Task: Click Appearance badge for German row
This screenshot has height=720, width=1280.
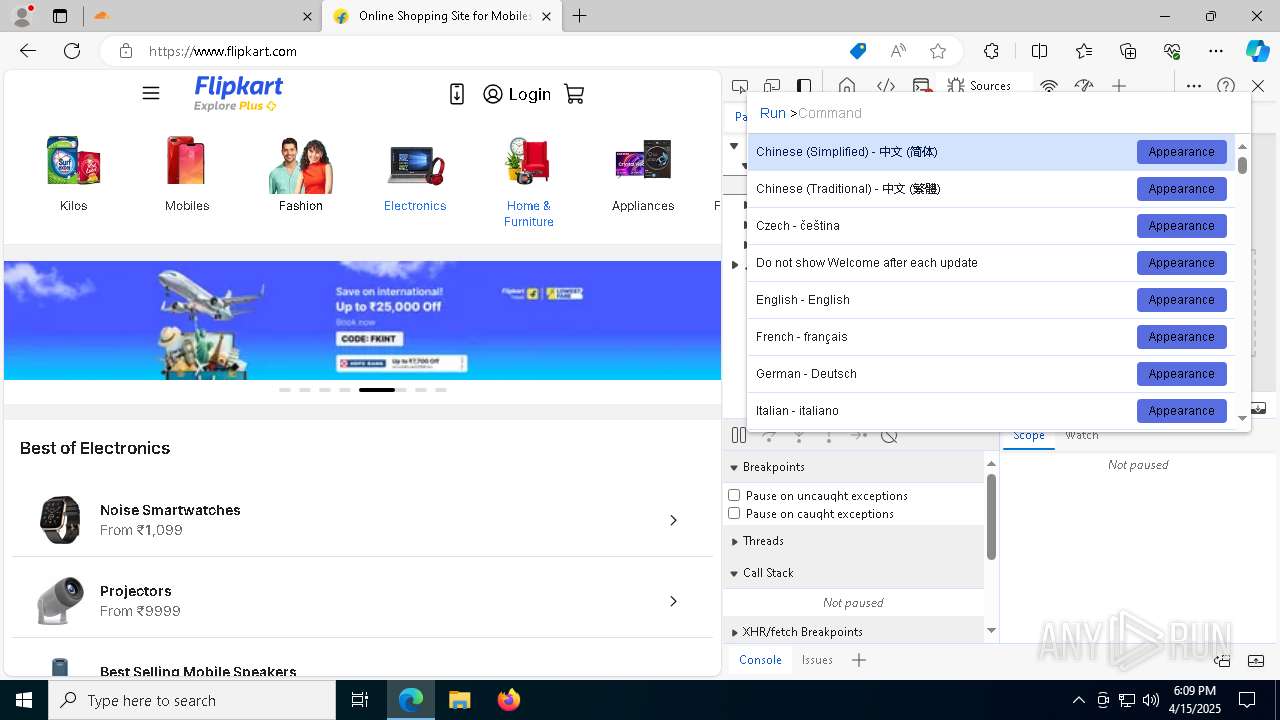Action: tap(1181, 374)
